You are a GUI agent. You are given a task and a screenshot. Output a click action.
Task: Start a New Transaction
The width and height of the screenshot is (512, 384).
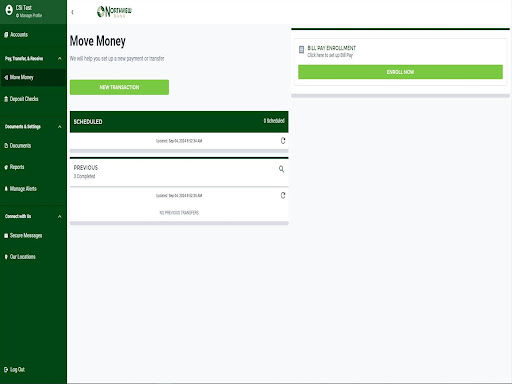[119, 87]
